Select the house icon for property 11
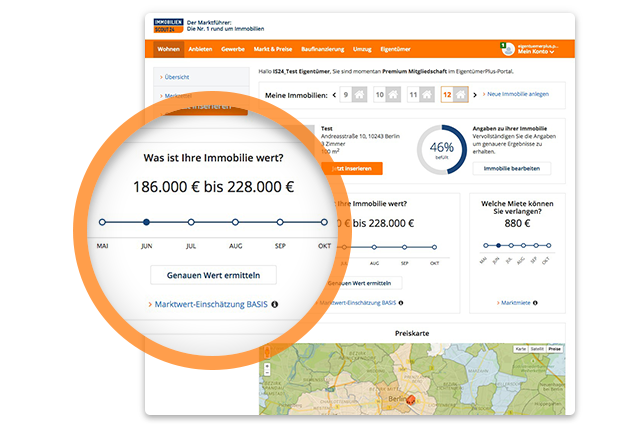Image resolution: width=640 pixels, height=427 pixels. pyautogui.click(x=427, y=95)
